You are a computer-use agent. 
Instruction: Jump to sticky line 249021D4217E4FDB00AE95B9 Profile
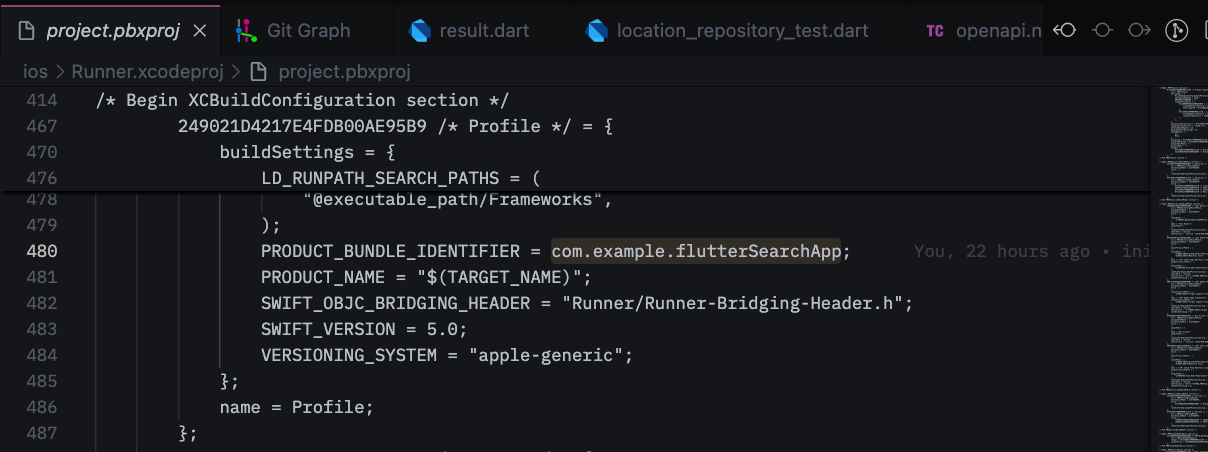[395, 126]
